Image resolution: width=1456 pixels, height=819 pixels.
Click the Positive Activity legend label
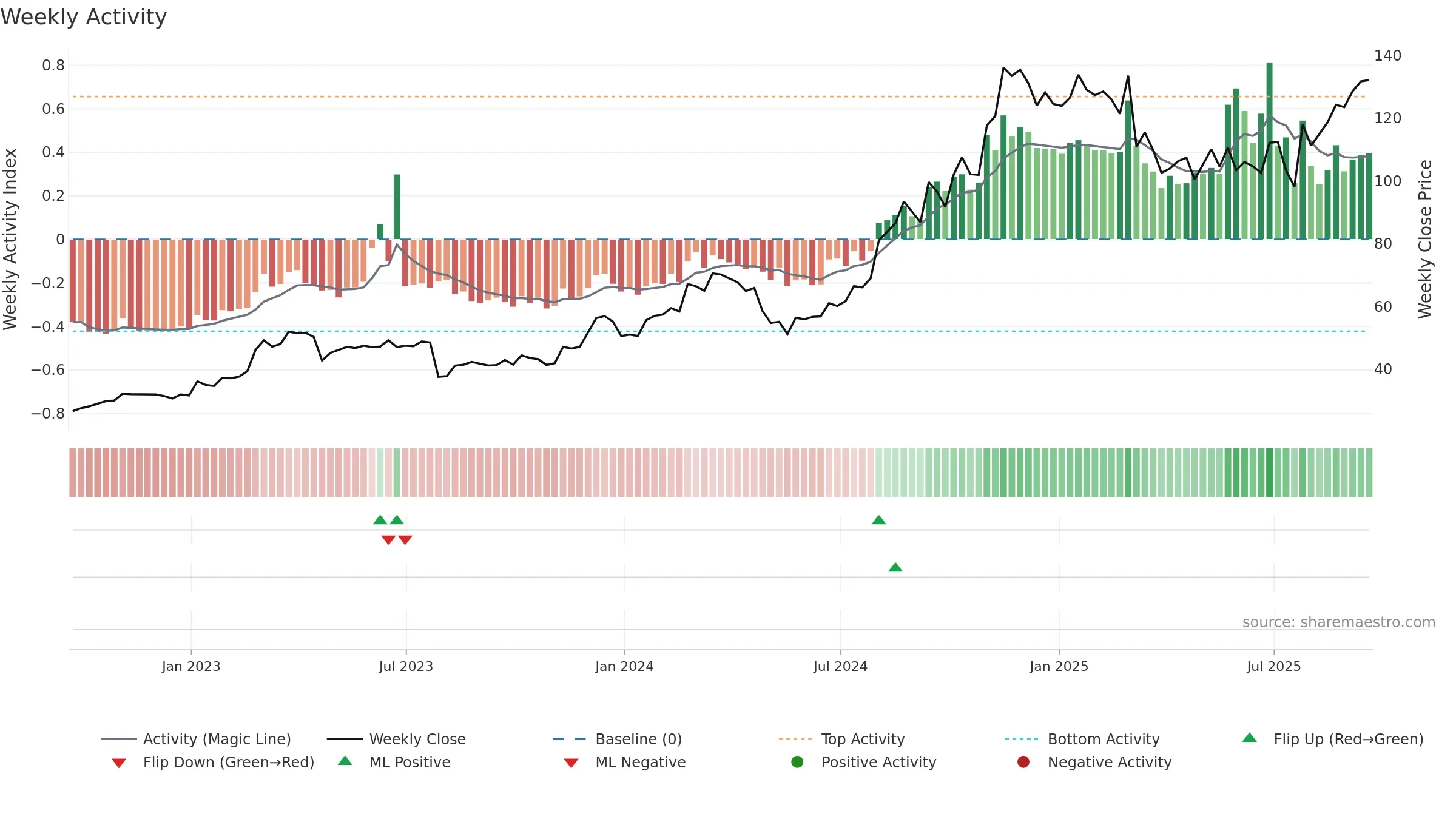[878, 762]
